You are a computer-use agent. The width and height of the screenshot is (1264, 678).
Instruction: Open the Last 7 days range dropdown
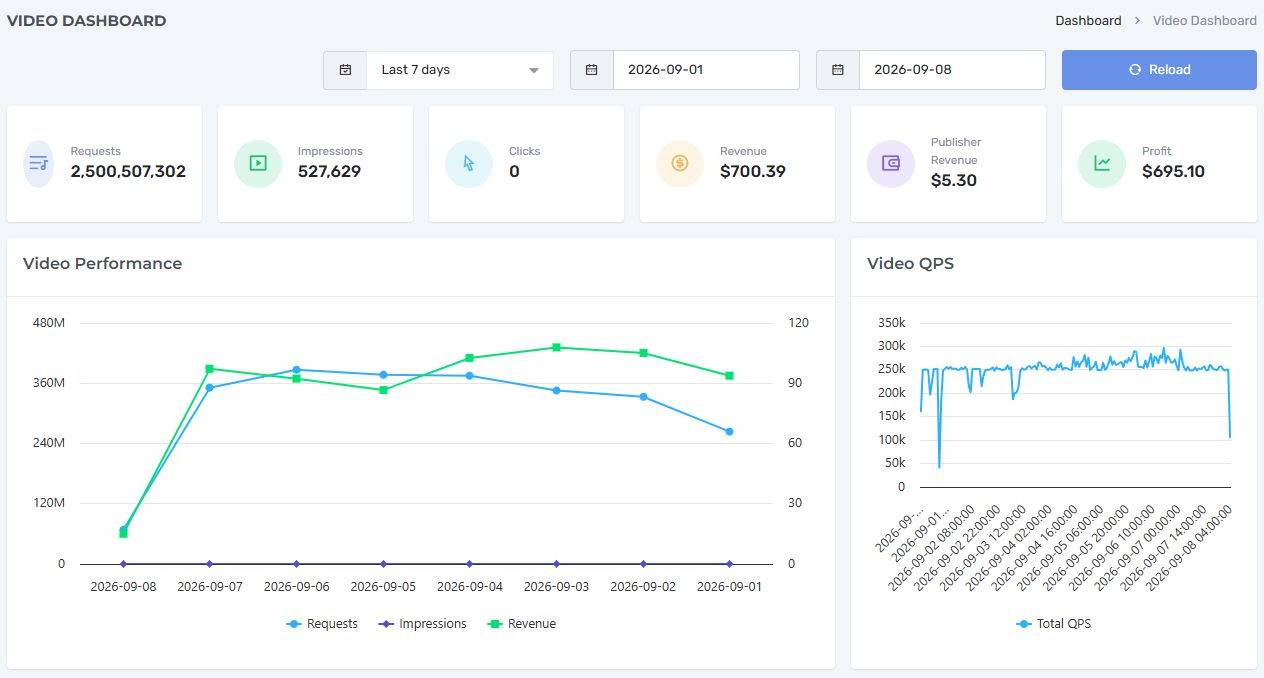tap(460, 70)
